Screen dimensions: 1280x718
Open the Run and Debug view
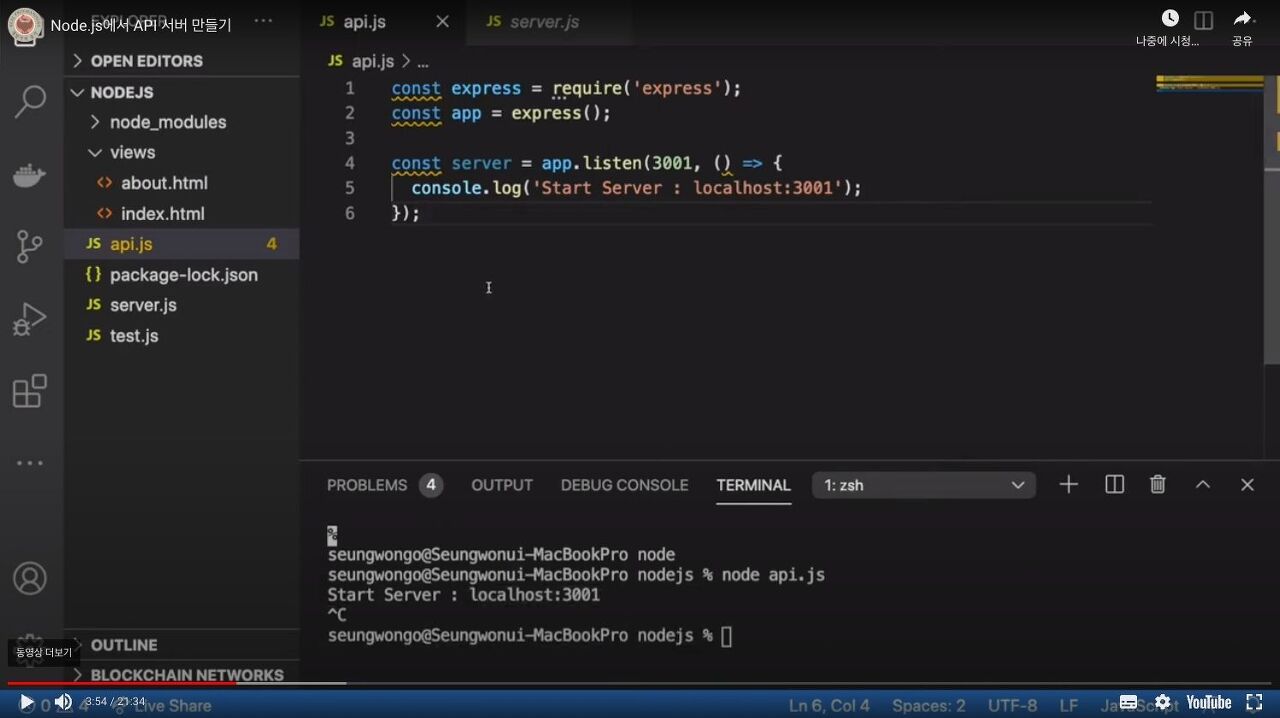tap(30, 319)
